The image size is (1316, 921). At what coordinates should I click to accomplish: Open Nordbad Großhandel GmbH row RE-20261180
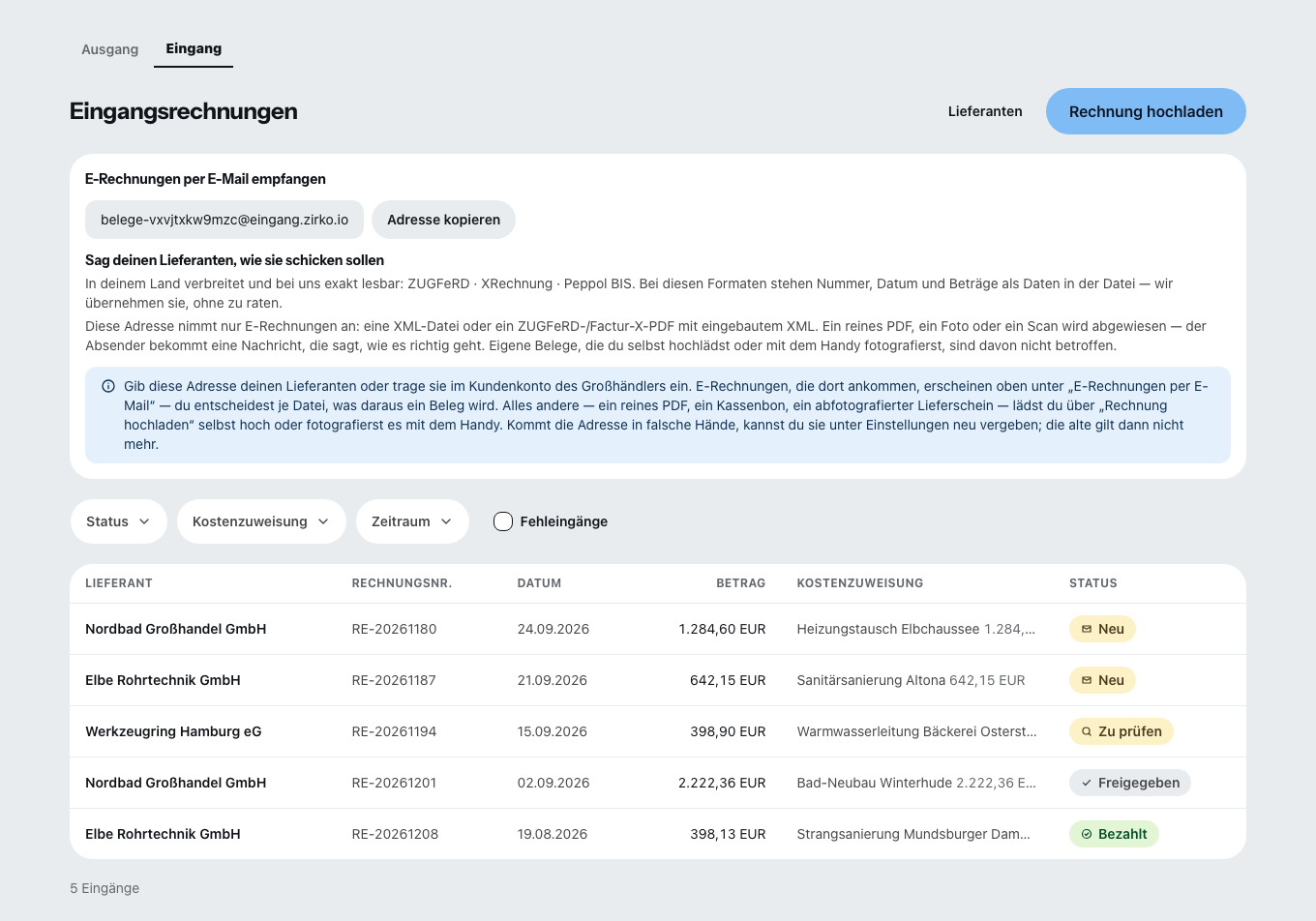click(658, 629)
